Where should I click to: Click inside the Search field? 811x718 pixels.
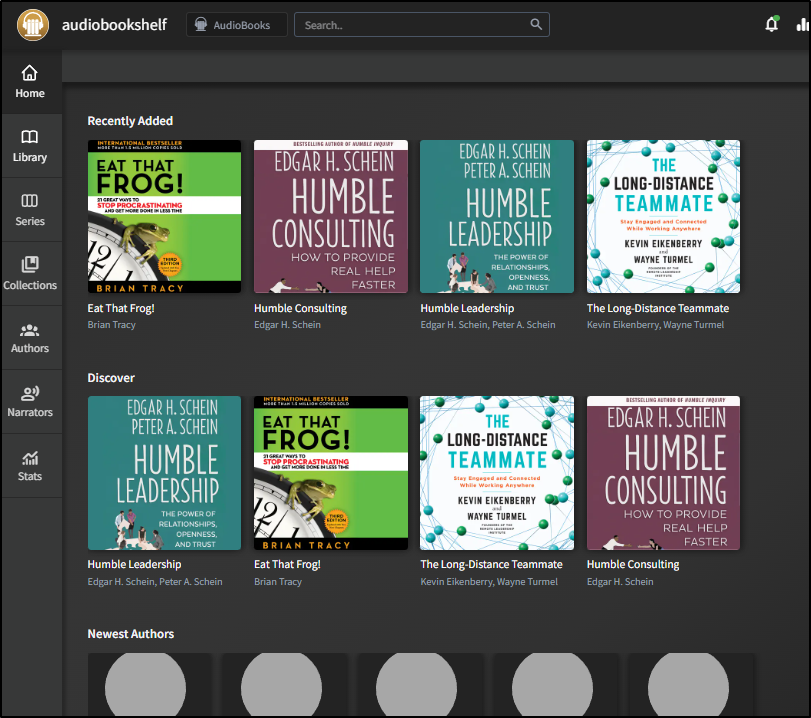tap(422, 25)
